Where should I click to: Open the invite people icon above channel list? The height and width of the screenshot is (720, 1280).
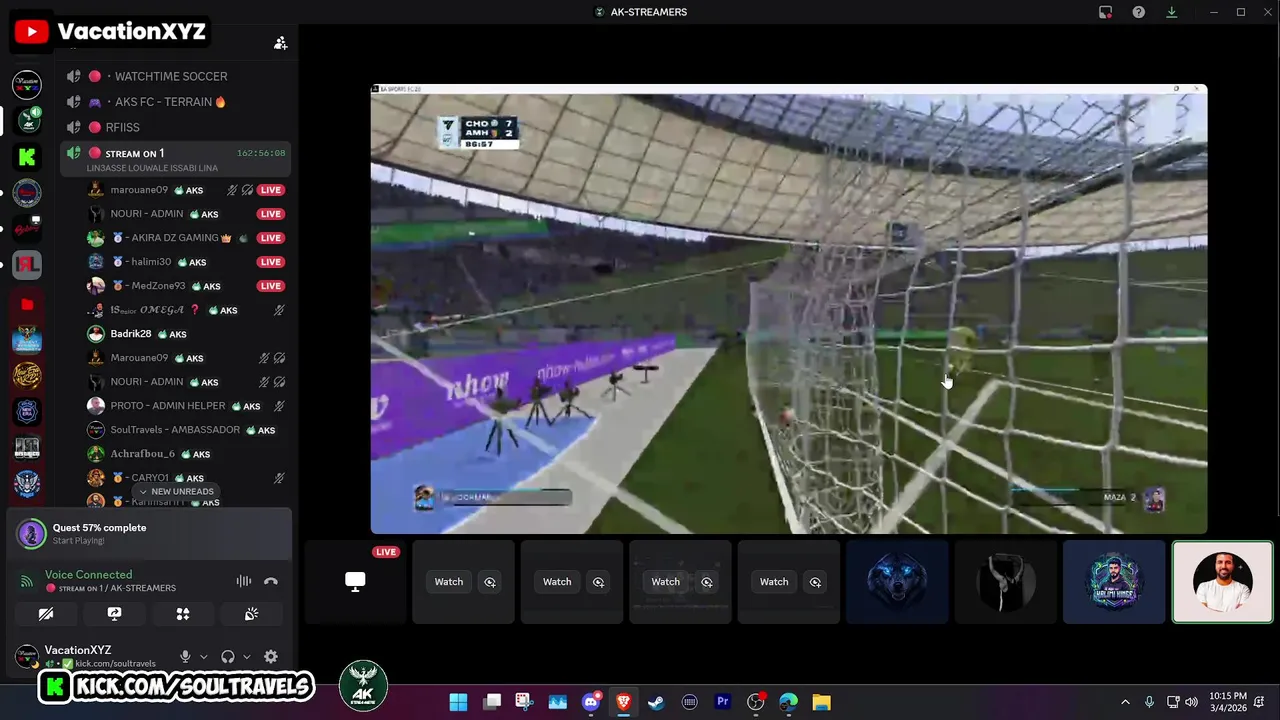pyautogui.click(x=281, y=43)
